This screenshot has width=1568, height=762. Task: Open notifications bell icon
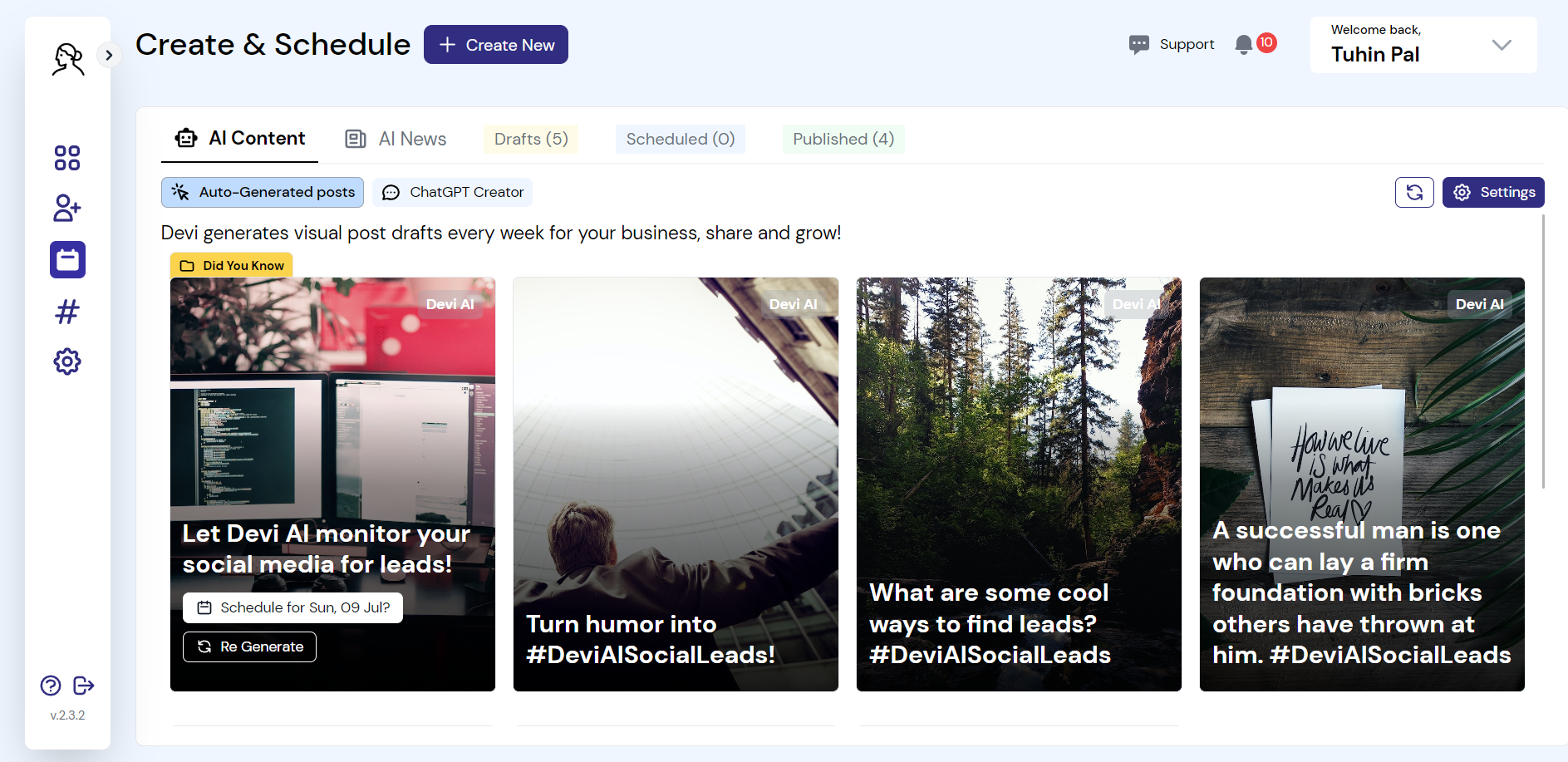pyautogui.click(x=1244, y=45)
